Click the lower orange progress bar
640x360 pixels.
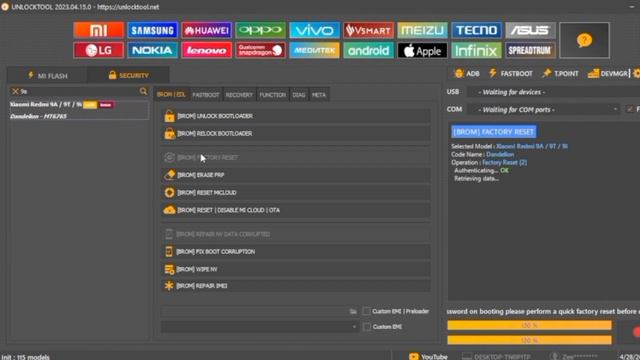click(x=529, y=340)
